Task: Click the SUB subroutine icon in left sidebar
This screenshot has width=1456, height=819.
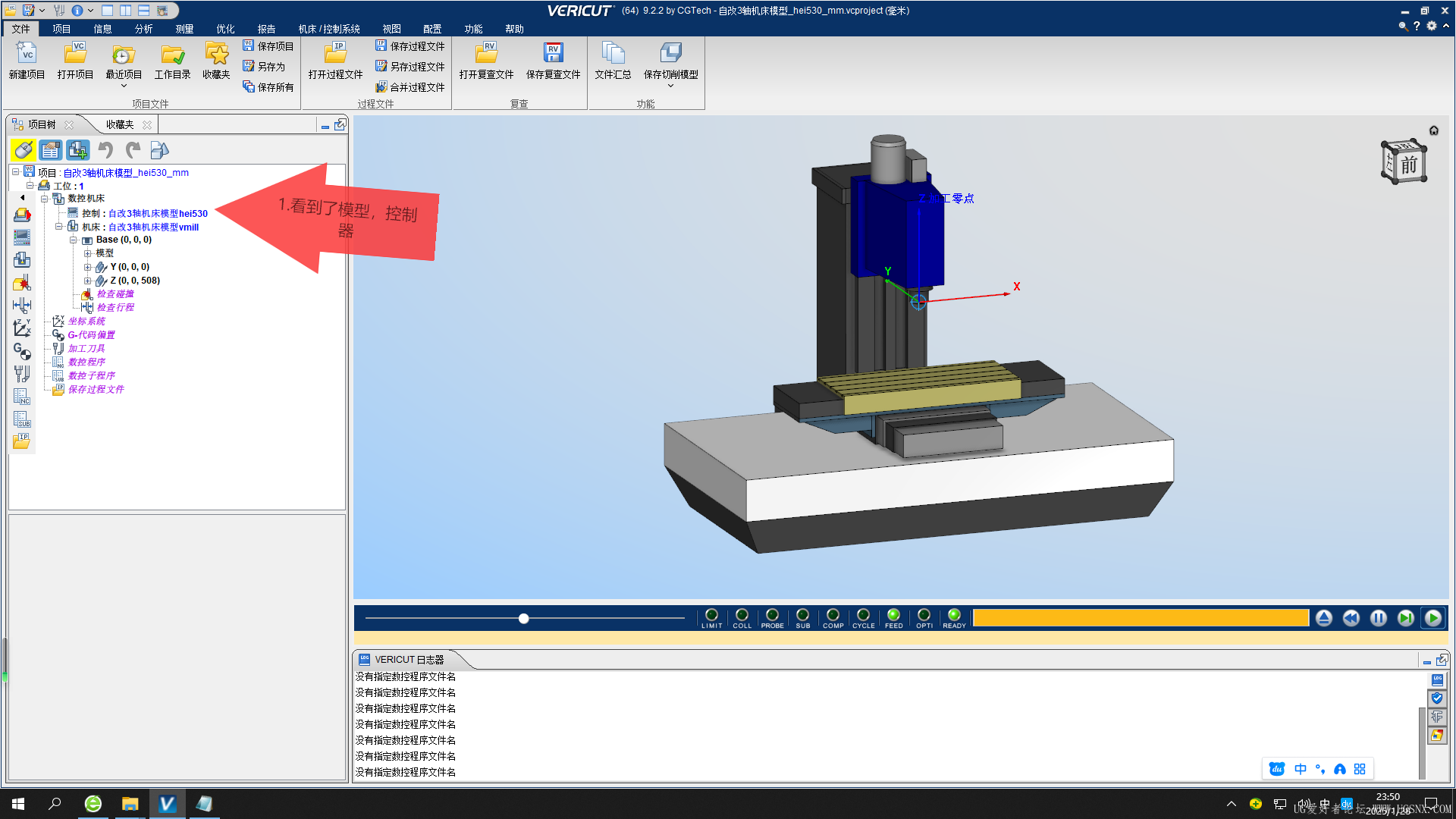Action: click(x=22, y=419)
